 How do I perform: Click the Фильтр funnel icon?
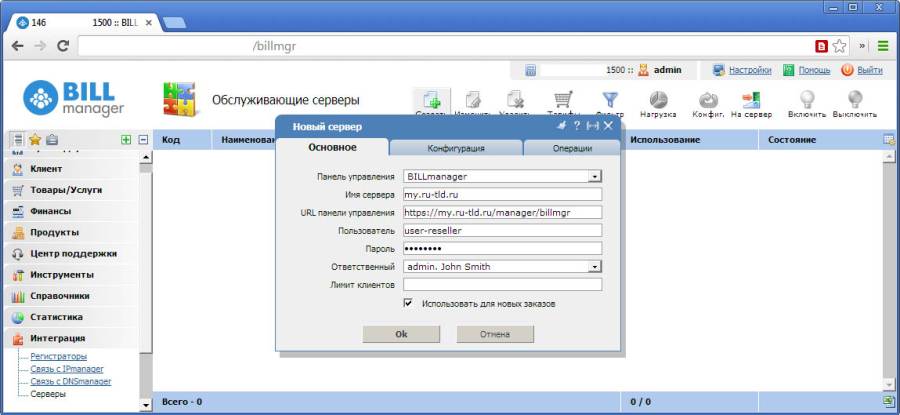608,100
